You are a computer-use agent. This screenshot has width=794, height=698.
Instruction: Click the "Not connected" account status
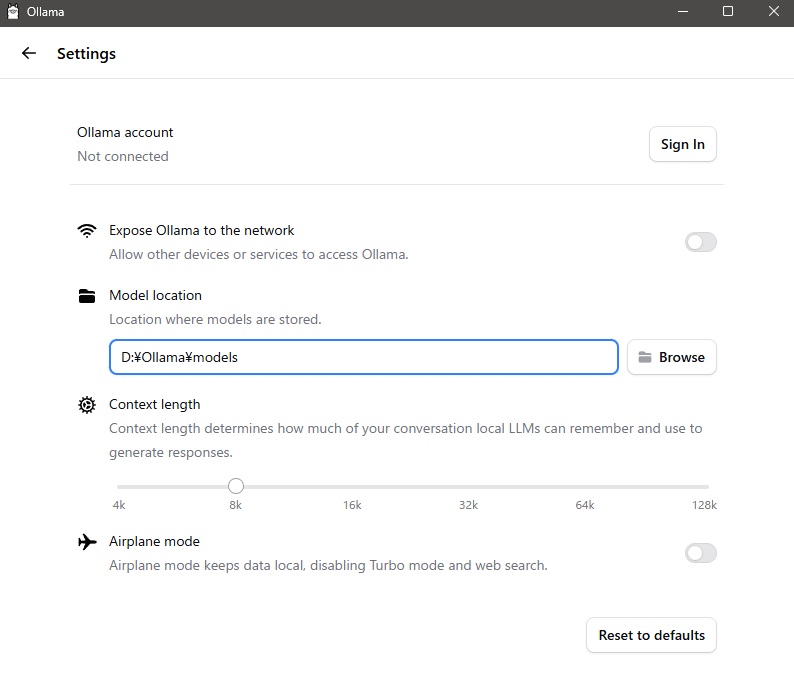pyautogui.click(x=123, y=157)
